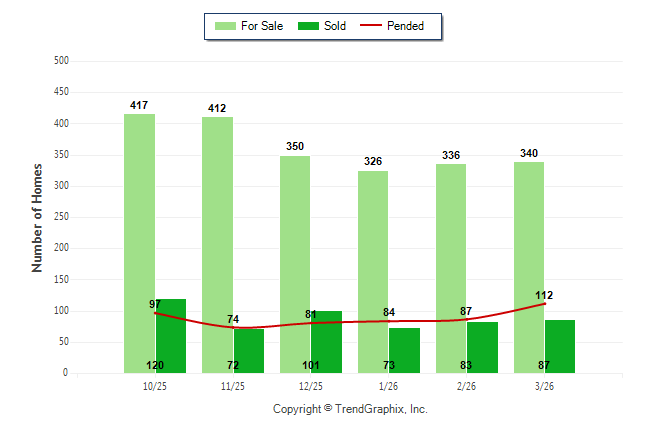Open the Copyright TrendGraphix, Inc. text
This screenshot has height=434, width=646.
point(350,409)
